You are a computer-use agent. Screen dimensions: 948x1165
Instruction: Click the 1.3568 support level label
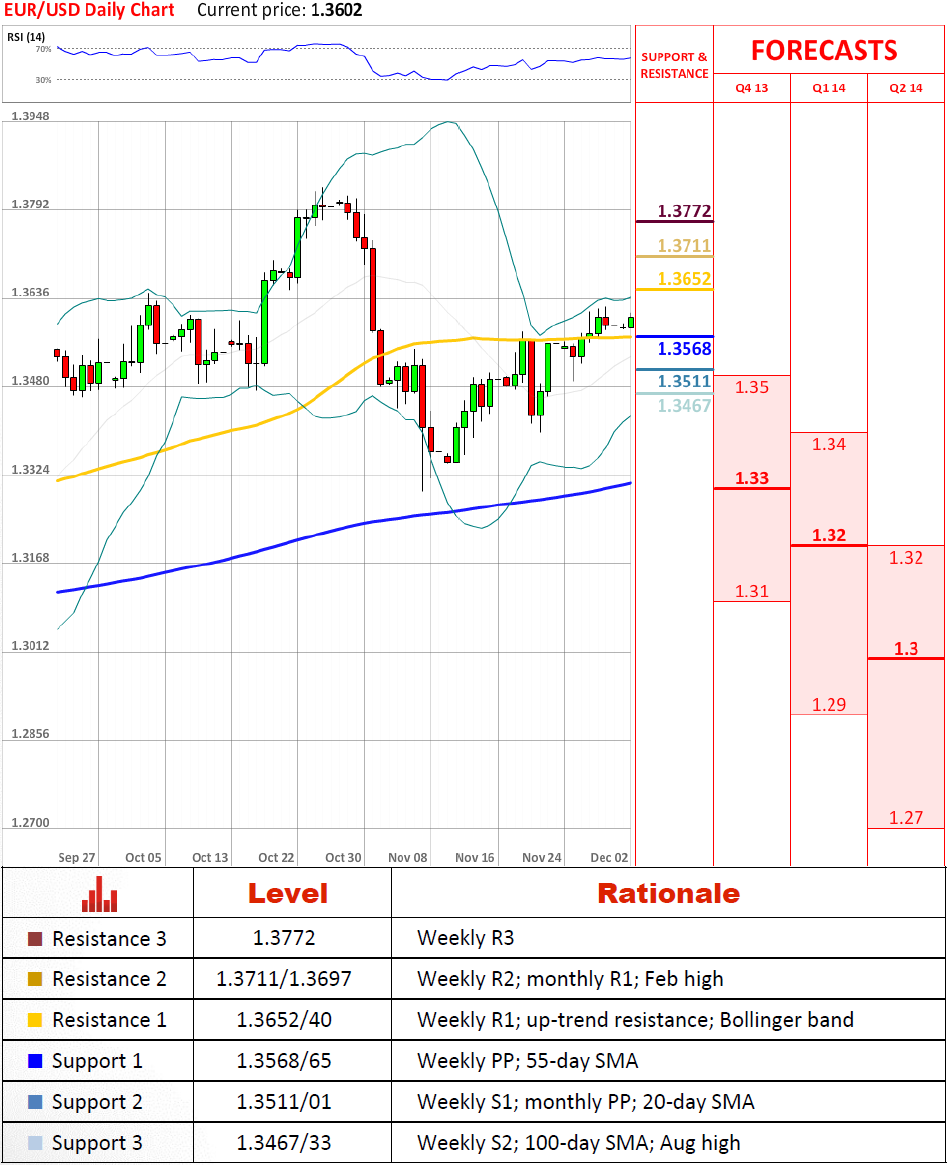click(x=684, y=348)
